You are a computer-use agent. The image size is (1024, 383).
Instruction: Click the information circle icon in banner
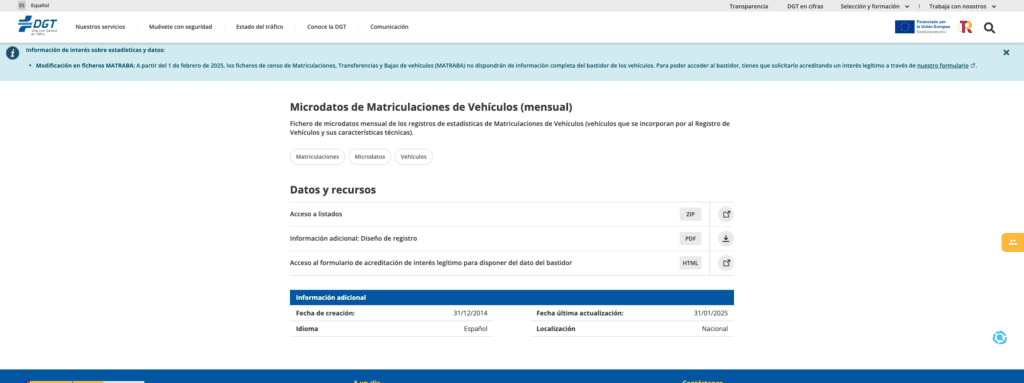pos(12,53)
